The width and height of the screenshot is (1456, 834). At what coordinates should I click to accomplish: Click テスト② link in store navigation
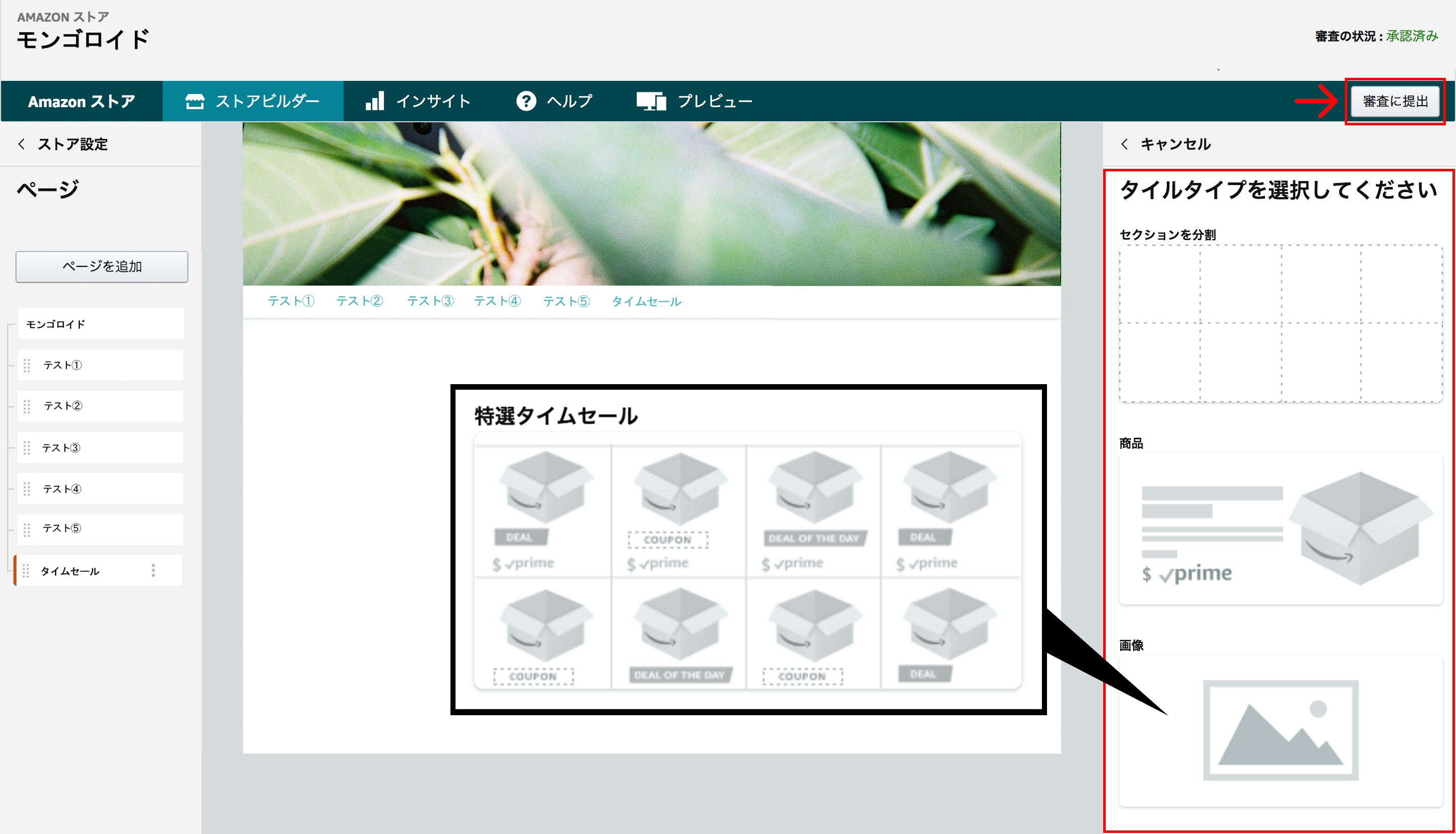359,301
